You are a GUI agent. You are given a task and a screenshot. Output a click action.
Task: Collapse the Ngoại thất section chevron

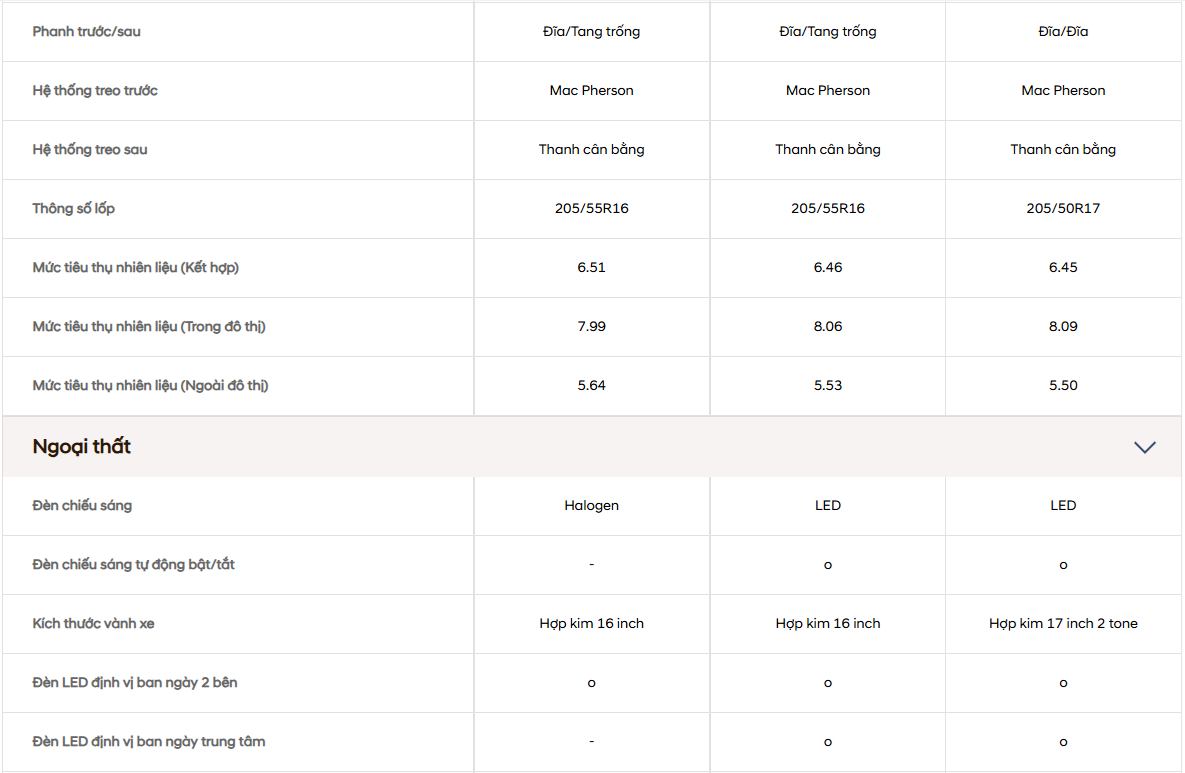1144,447
